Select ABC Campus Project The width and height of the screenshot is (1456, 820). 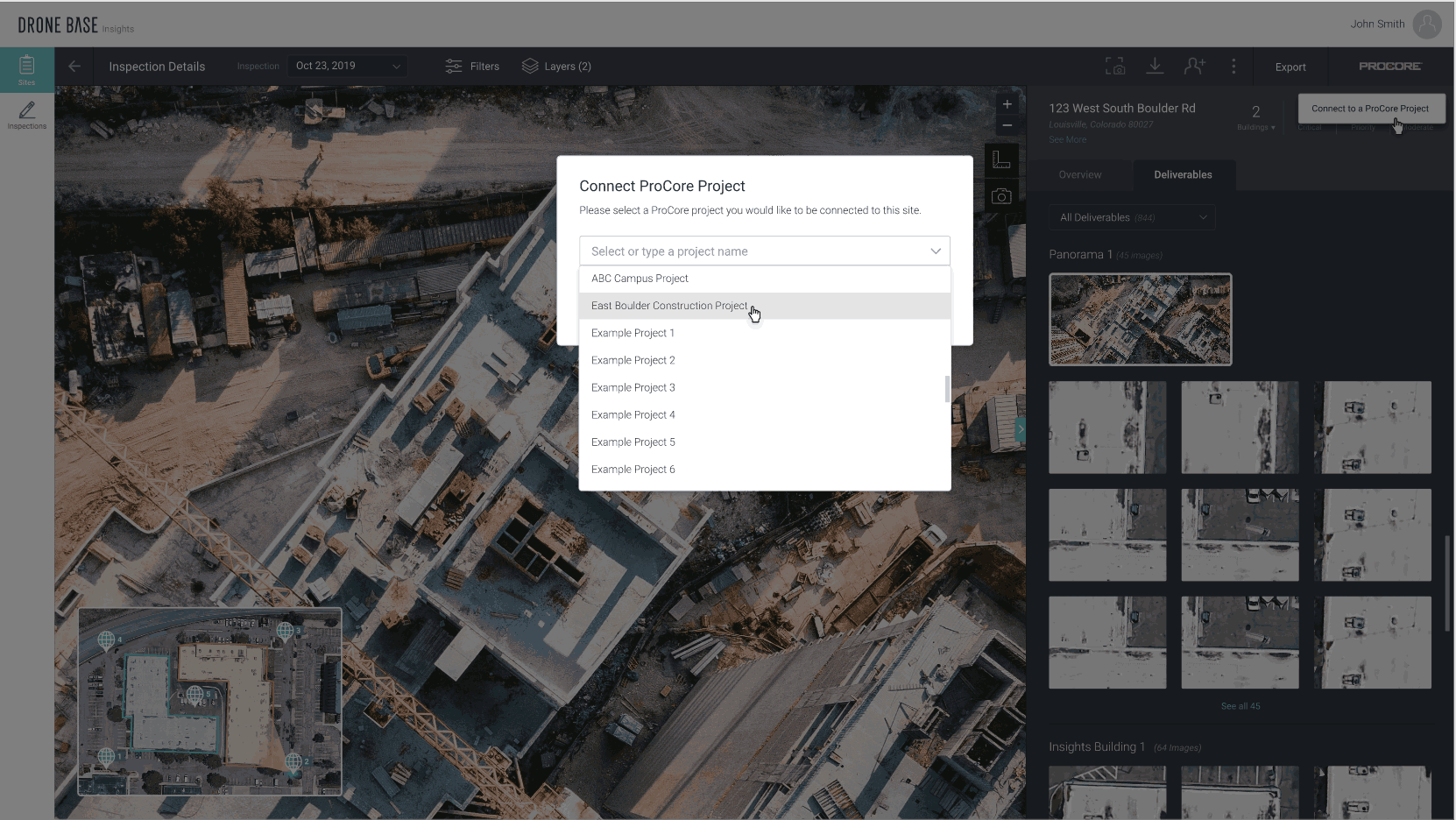point(765,279)
